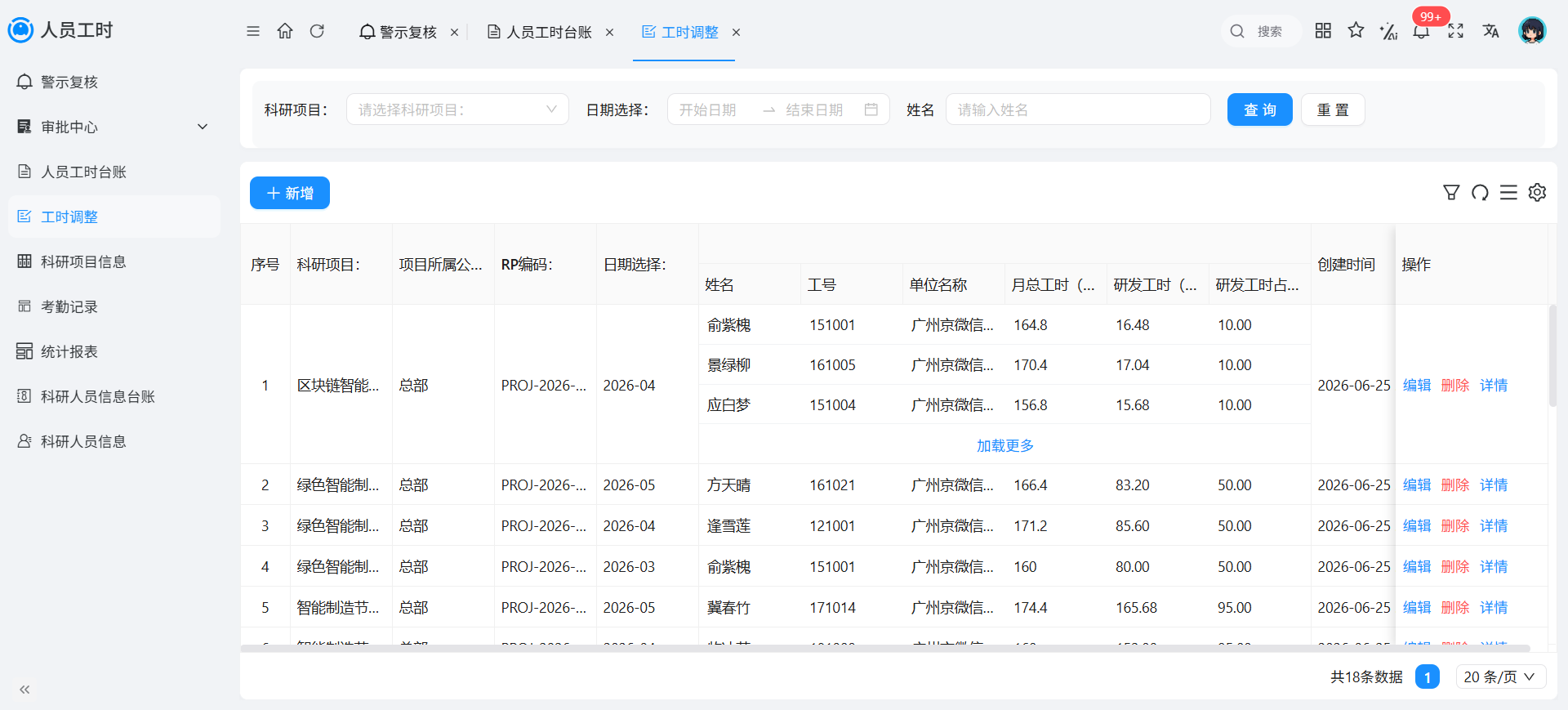Enter fullscreen mode via expand icon
Viewport: 1568px width, 710px height.
(x=1455, y=31)
